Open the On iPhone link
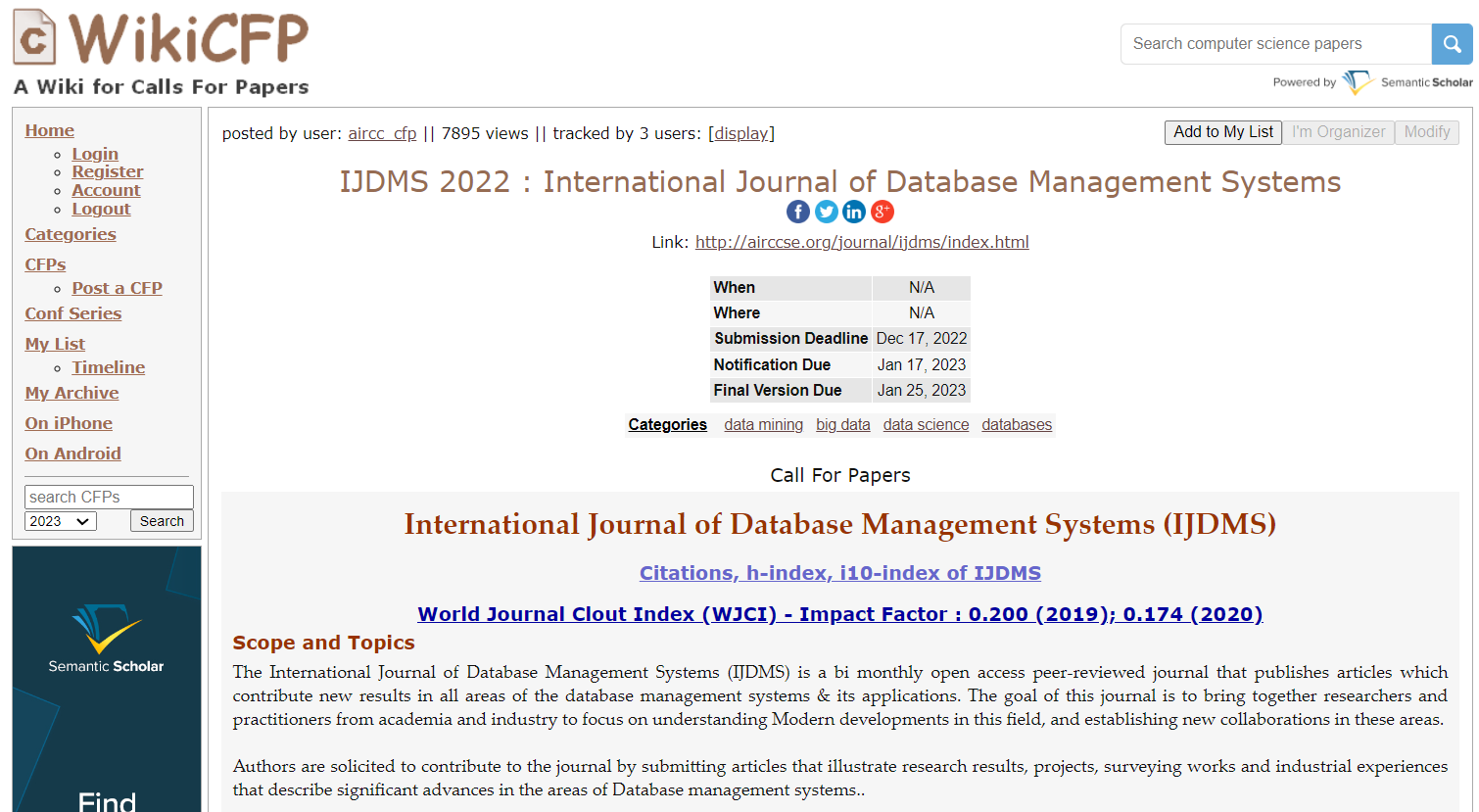The height and width of the screenshot is (812, 1479). (69, 423)
